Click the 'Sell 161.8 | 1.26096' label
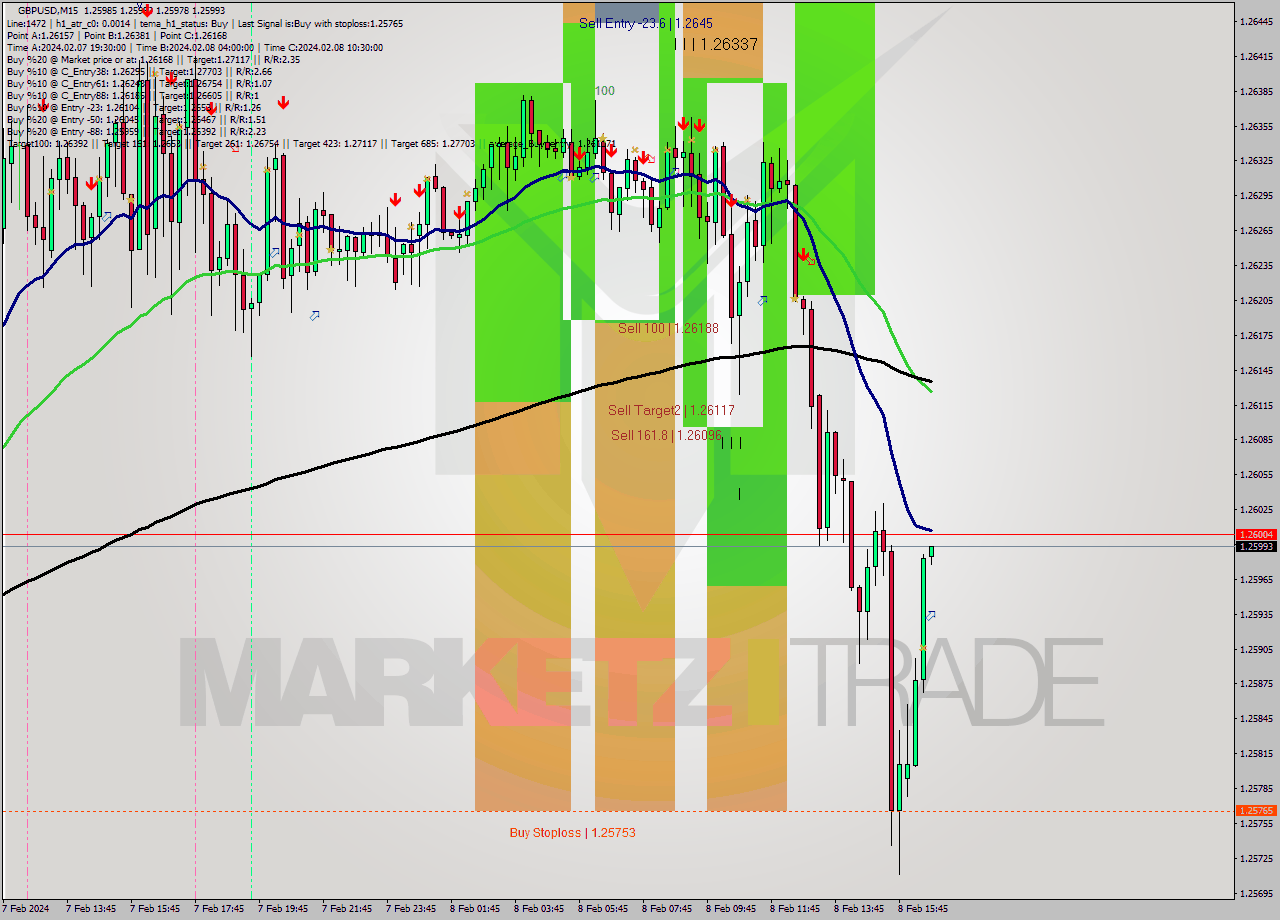Image resolution: width=1280 pixels, height=920 pixels. (x=666, y=435)
